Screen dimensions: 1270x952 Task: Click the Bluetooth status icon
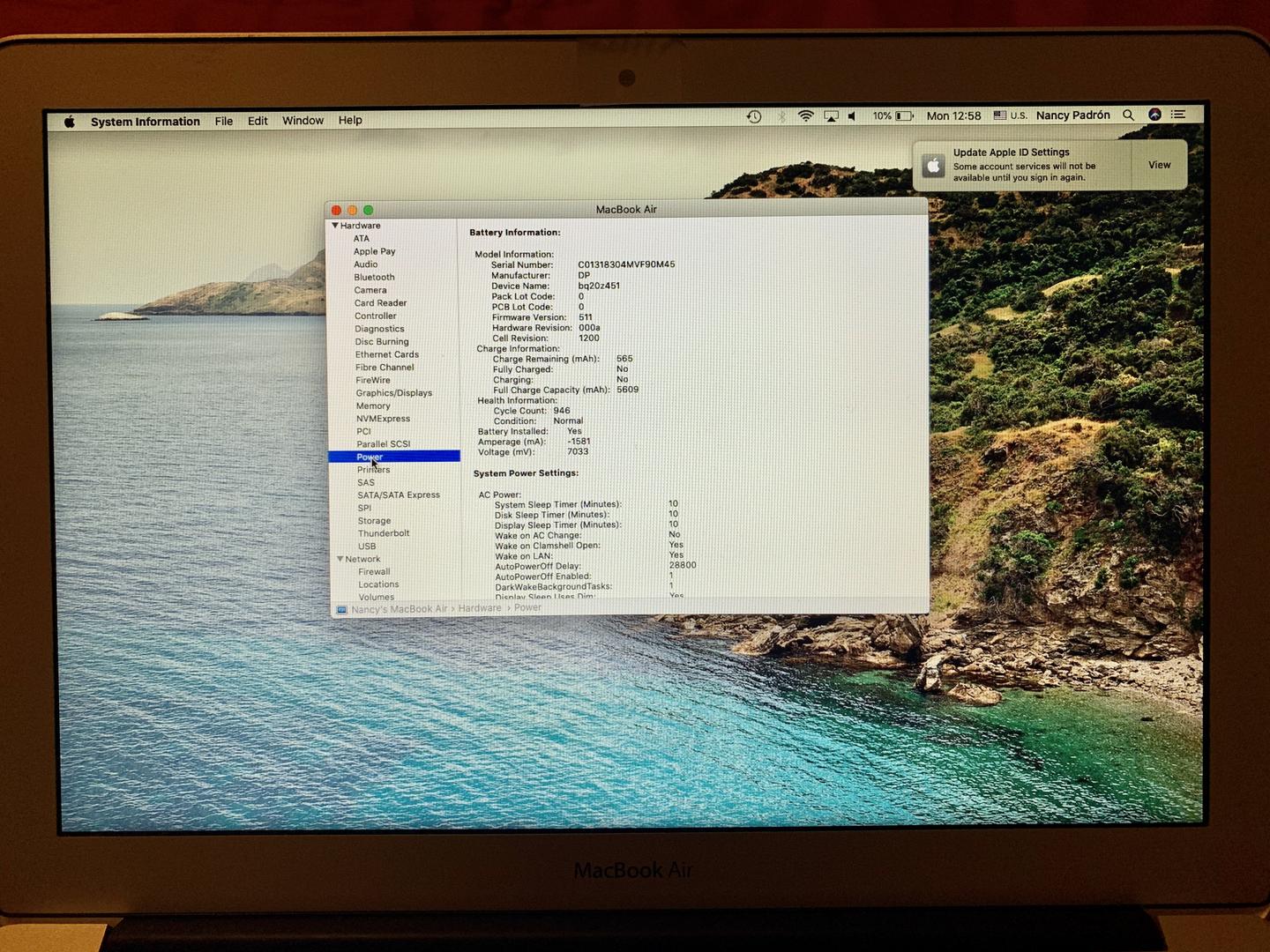tap(781, 116)
